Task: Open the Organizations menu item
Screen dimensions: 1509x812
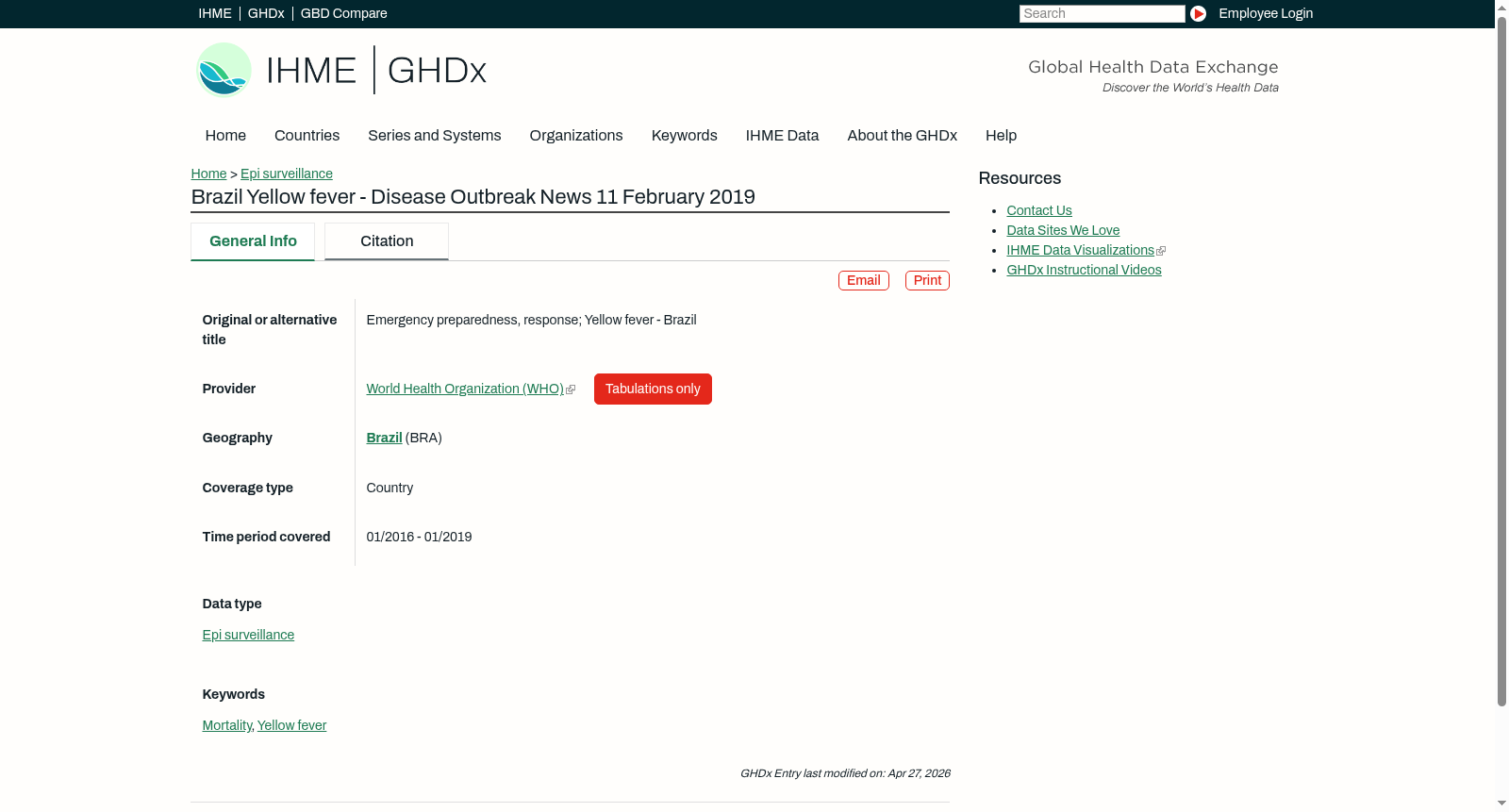Action: 576,136
